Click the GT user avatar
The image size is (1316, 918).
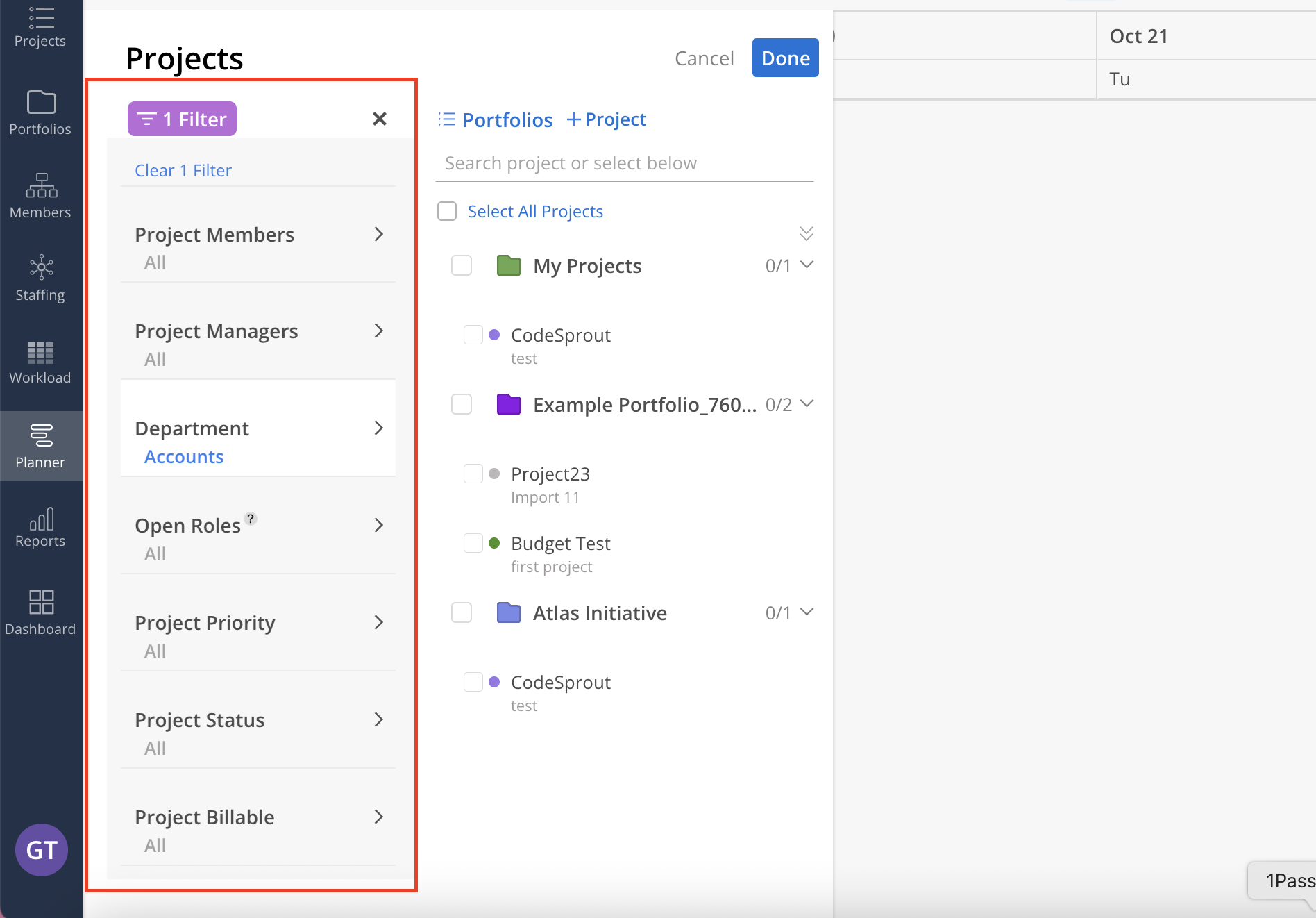42,849
